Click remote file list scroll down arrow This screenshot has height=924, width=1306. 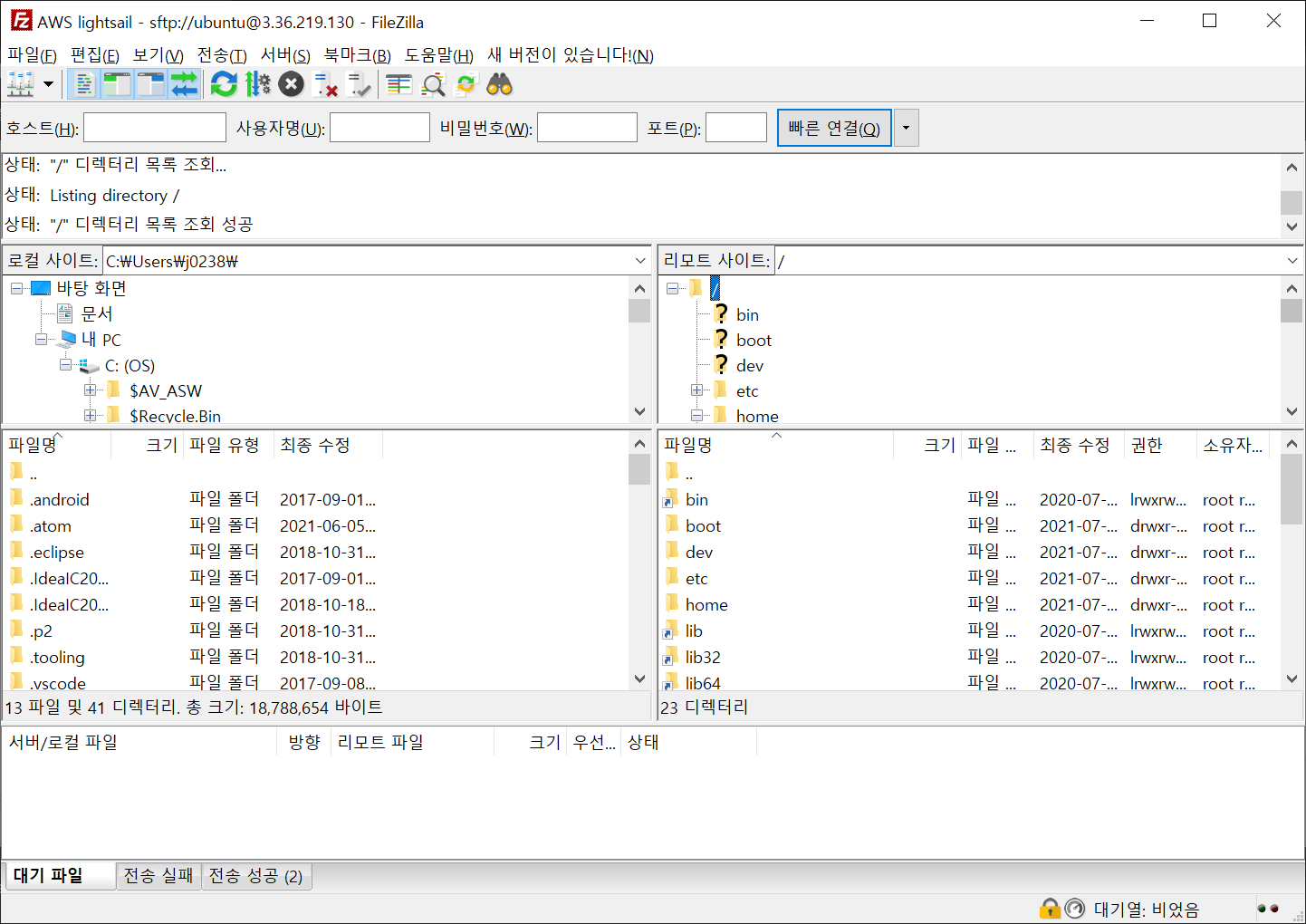click(x=1292, y=679)
